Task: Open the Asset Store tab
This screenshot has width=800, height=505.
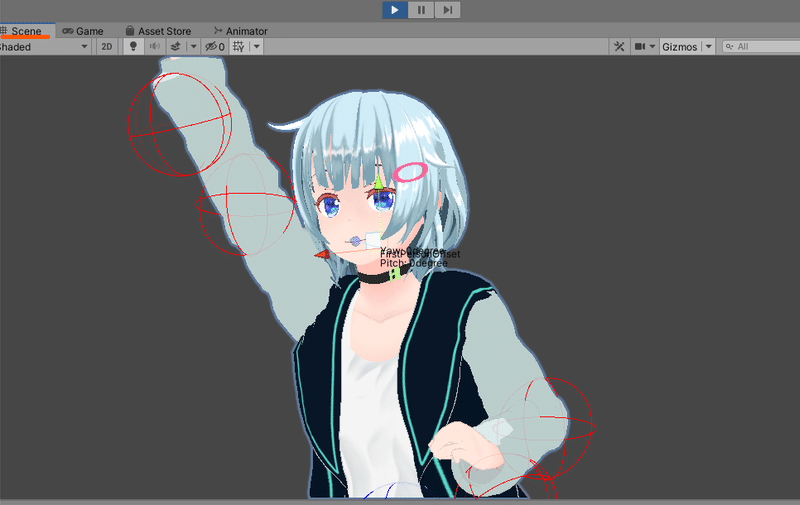Action: point(159,31)
